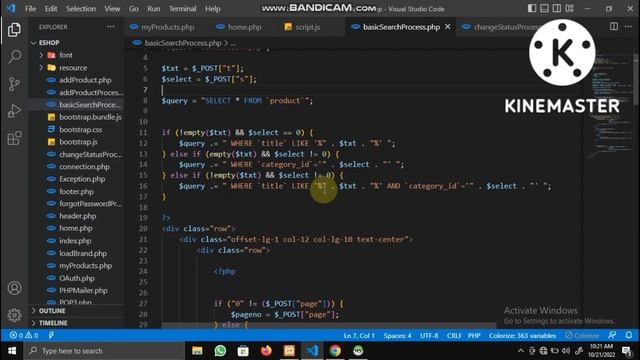Click the Colorize status bar item
The height and width of the screenshot is (360, 640).
click(x=582, y=336)
